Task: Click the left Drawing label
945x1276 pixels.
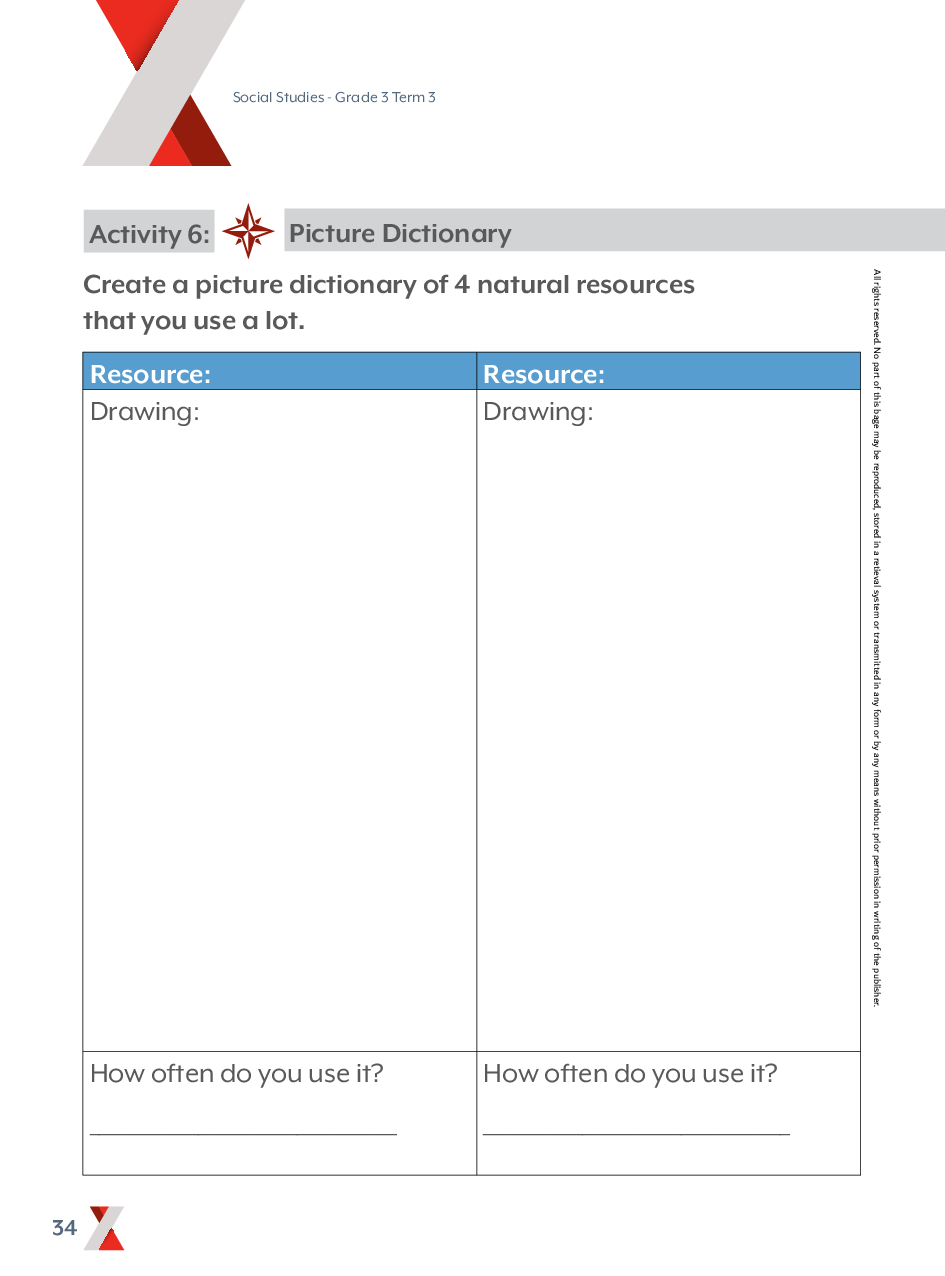Action: point(145,411)
